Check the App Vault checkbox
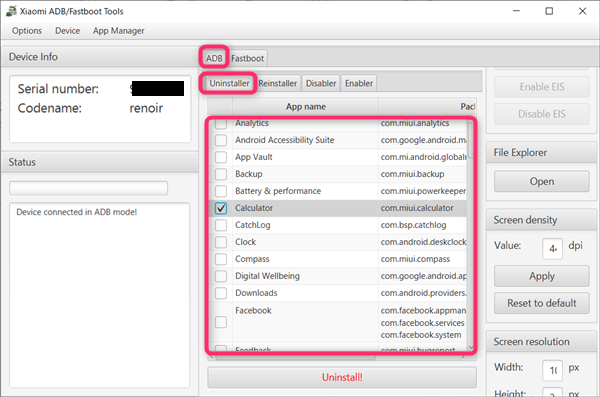The height and width of the screenshot is (397, 600). [x=221, y=157]
